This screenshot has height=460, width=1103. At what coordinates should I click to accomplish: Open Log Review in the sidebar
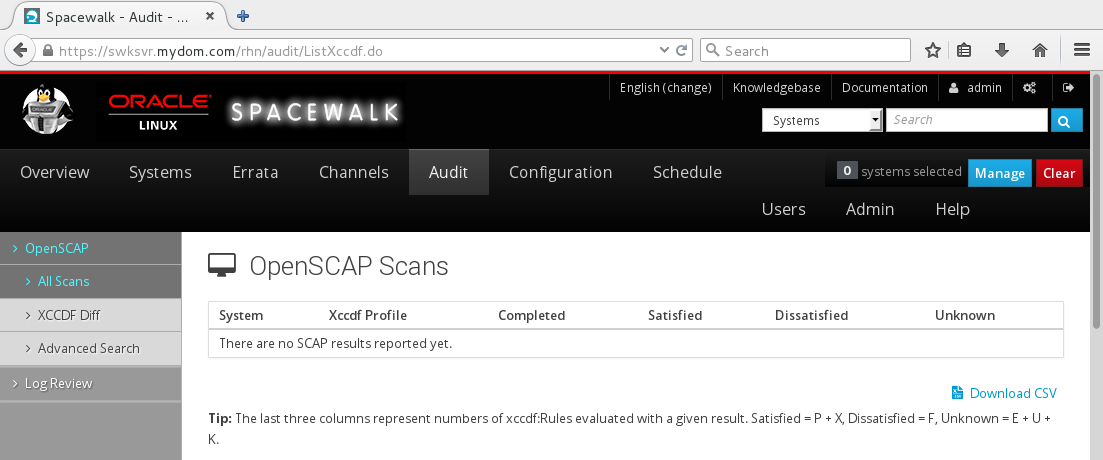(x=90, y=383)
